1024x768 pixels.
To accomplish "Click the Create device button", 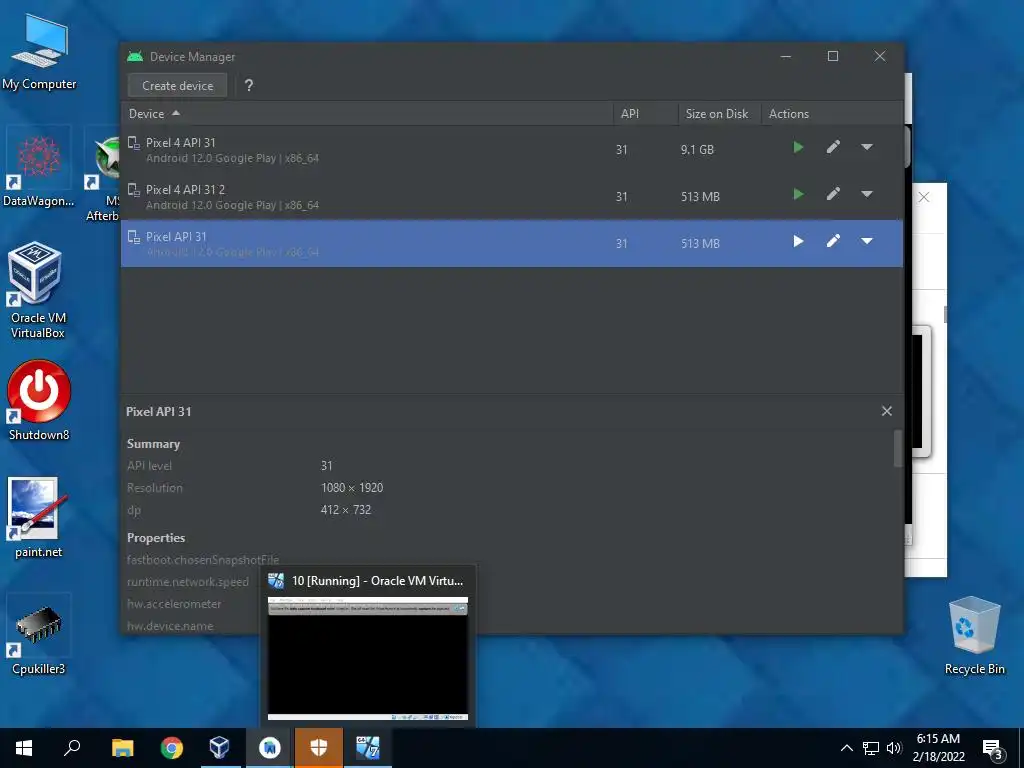I will coord(177,86).
